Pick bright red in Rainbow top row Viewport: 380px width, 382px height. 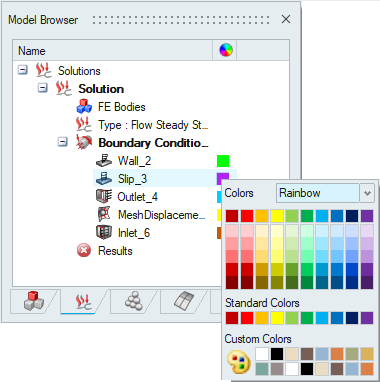(x=247, y=216)
